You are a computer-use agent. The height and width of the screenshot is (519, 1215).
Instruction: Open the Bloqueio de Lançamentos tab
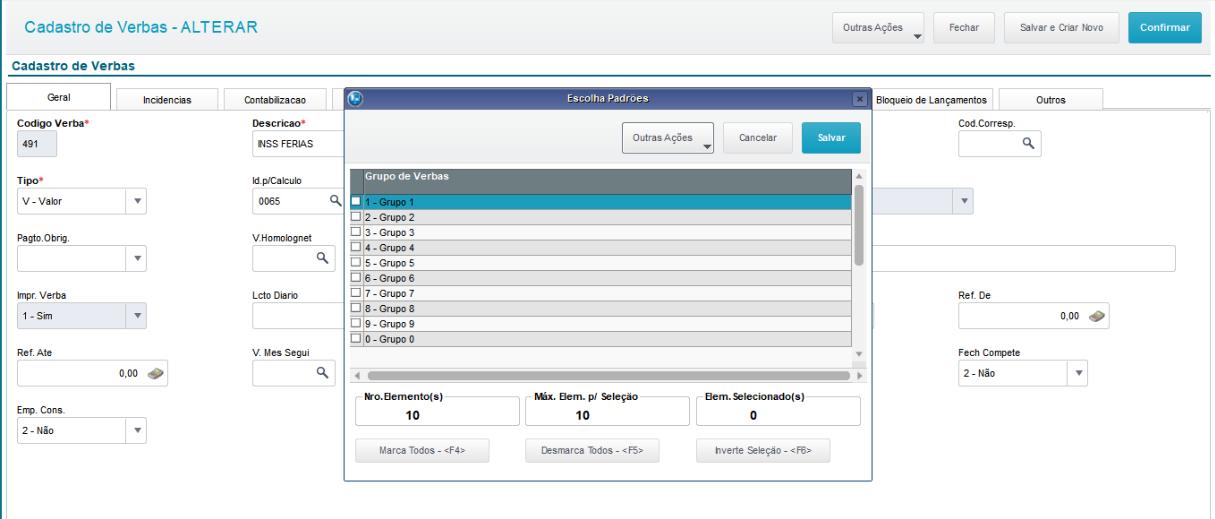(931, 100)
